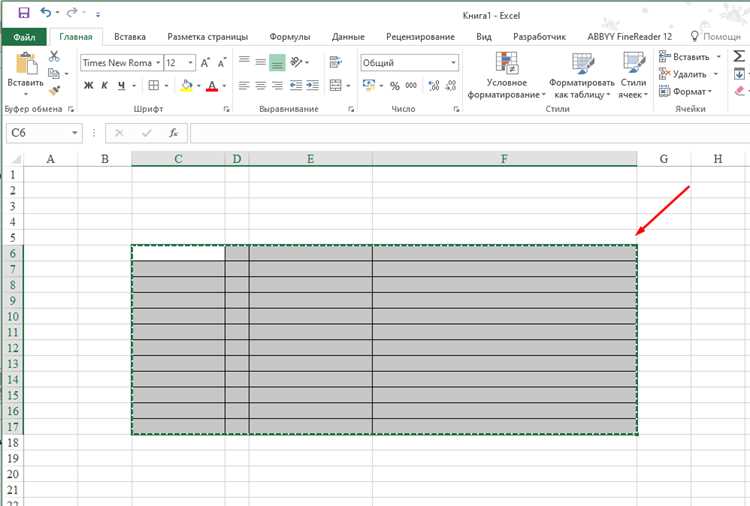Open Format as Table (Форматировать как таблицу)
The image size is (750, 506).
pyautogui.click(x=582, y=76)
